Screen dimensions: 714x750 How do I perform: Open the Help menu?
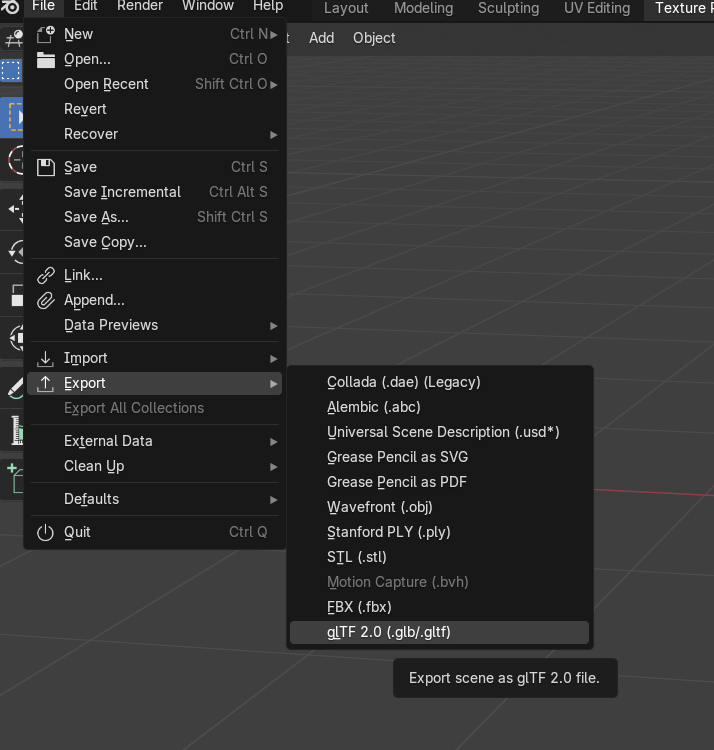[x=268, y=6]
